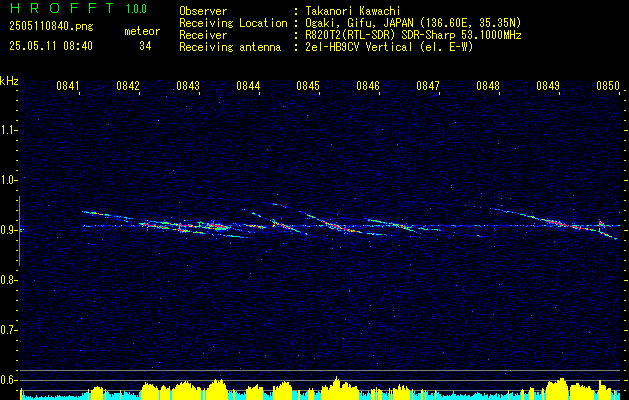Select the HROFFT title text
The width and height of the screenshot is (629, 400).
[x=62, y=8]
